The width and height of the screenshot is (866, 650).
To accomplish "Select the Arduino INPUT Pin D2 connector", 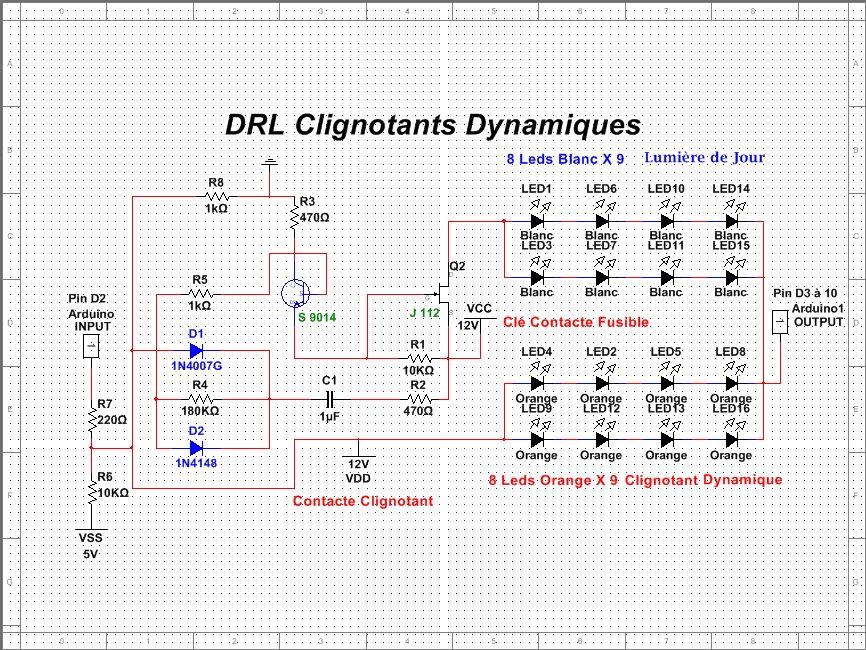I will pos(92,347).
